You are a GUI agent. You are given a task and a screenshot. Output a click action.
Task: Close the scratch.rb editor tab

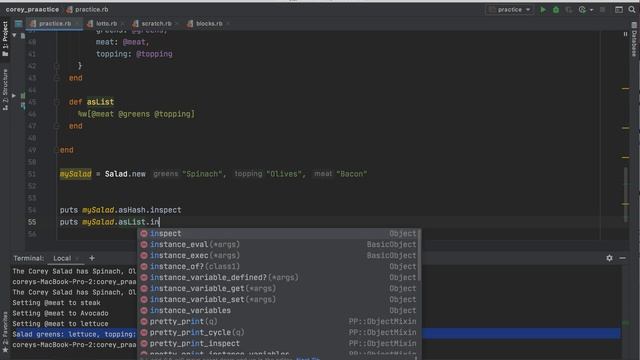pos(176,24)
